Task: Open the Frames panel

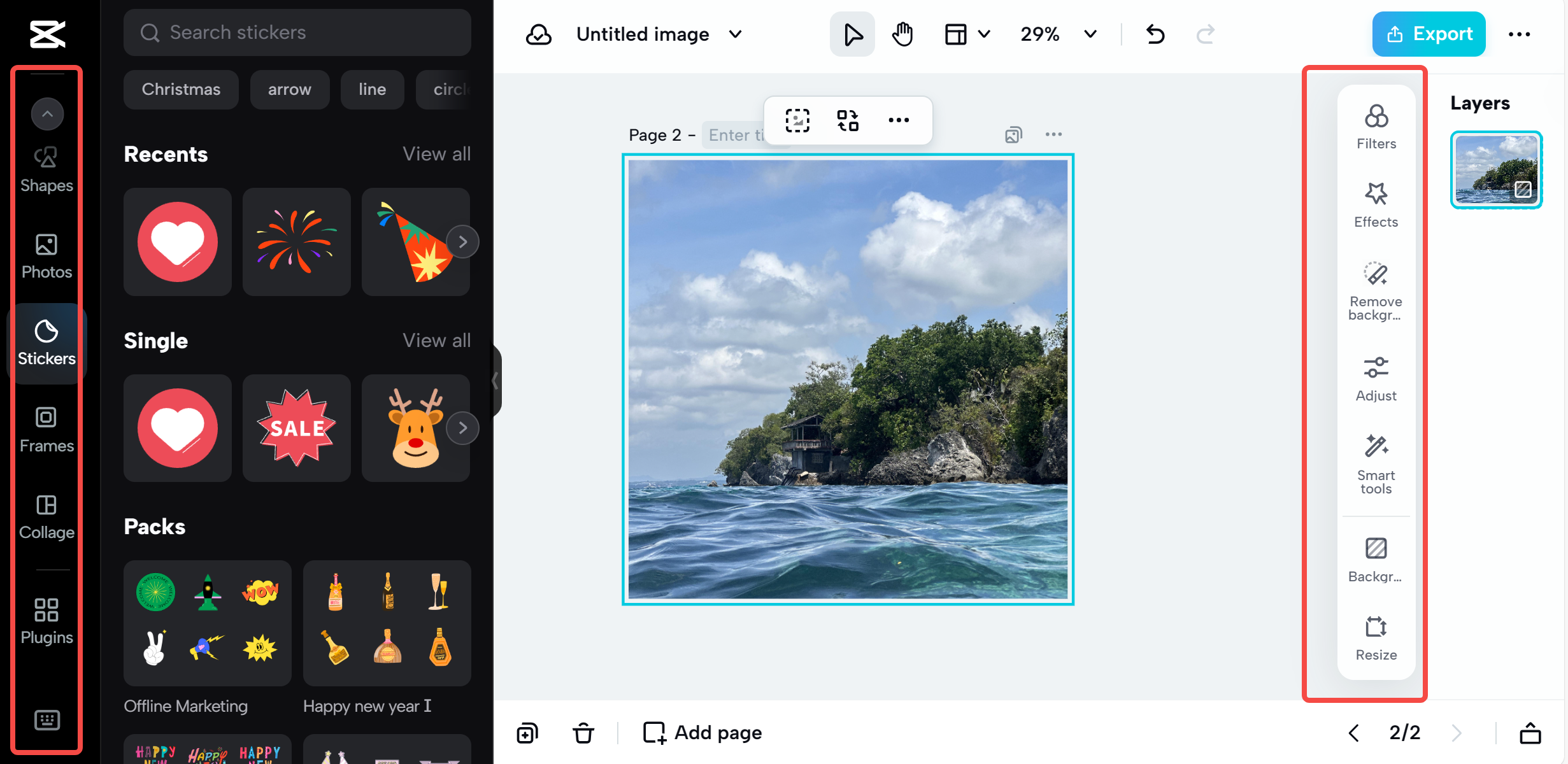Action: tap(46, 430)
